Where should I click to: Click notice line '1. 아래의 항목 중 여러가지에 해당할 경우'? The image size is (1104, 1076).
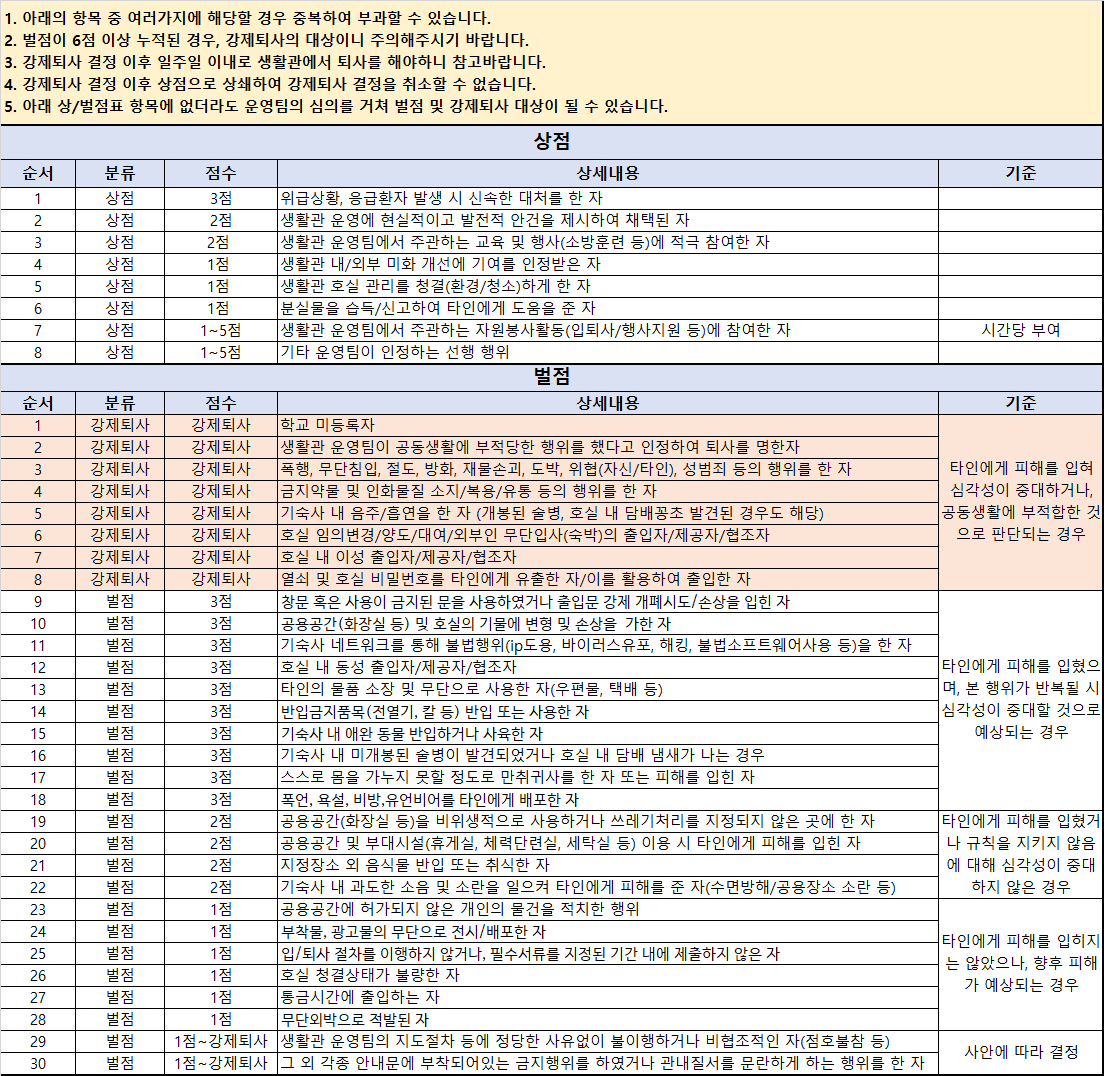[x=247, y=18]
